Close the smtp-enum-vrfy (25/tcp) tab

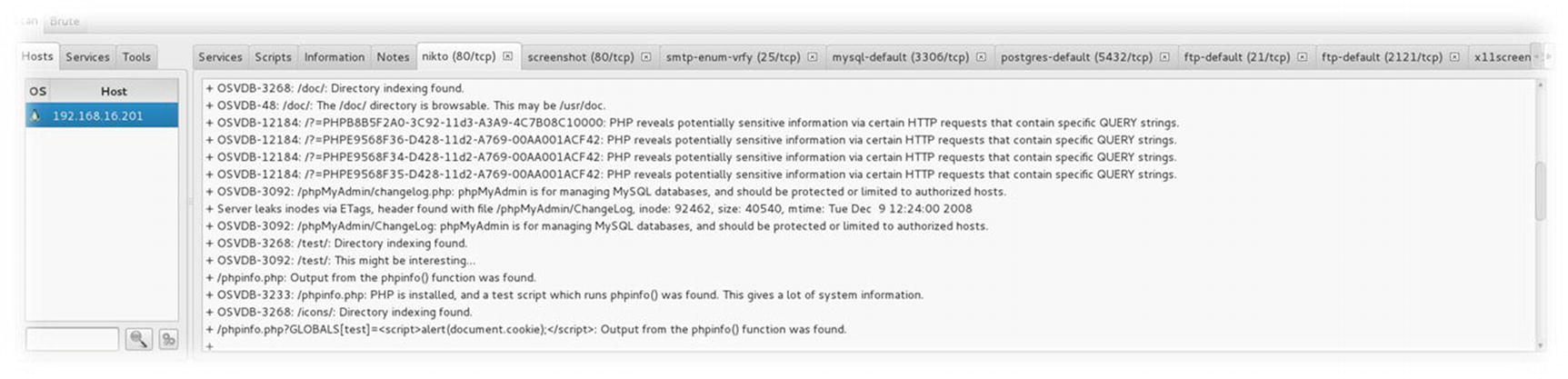point(812,56)
